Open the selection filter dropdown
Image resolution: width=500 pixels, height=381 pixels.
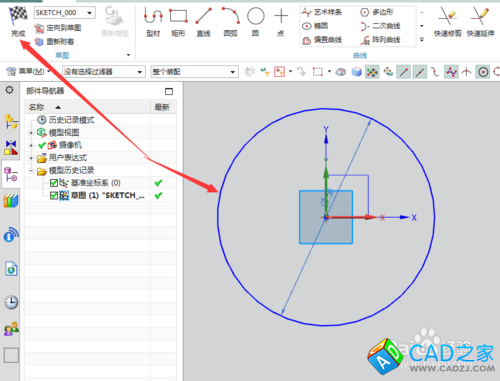104,72
